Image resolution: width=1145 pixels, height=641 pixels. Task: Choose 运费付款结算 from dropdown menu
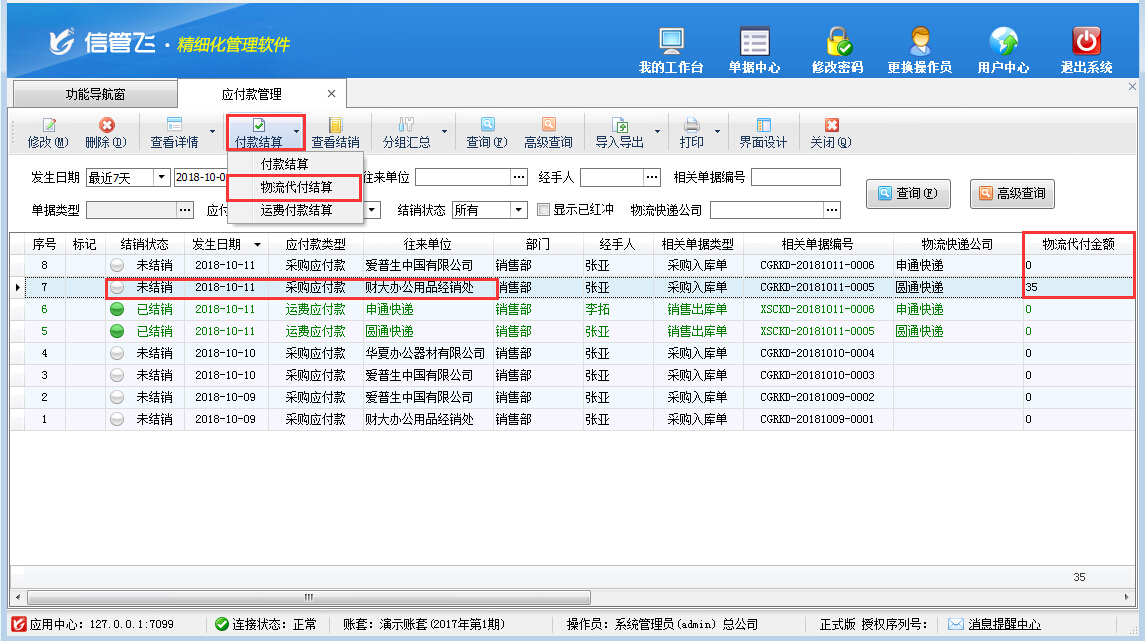296,211
